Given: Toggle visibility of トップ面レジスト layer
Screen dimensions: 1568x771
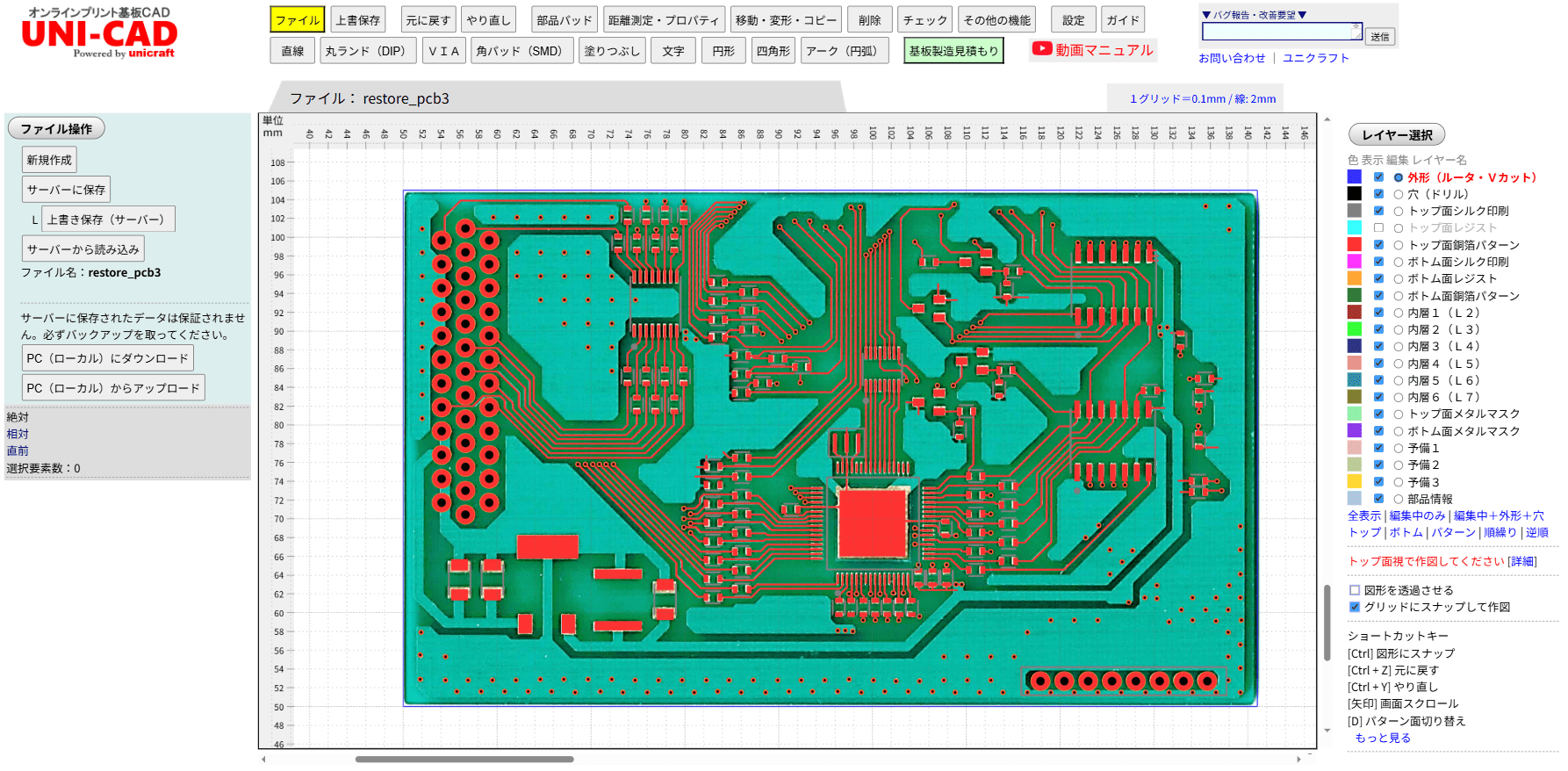Looking at the screenshot, I should 1378,228.
